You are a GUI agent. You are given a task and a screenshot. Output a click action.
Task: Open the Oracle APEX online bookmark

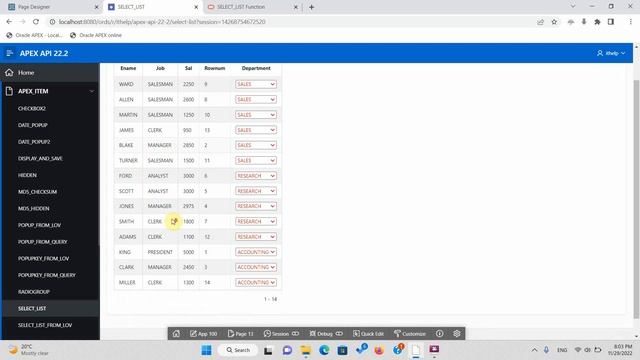96,35
